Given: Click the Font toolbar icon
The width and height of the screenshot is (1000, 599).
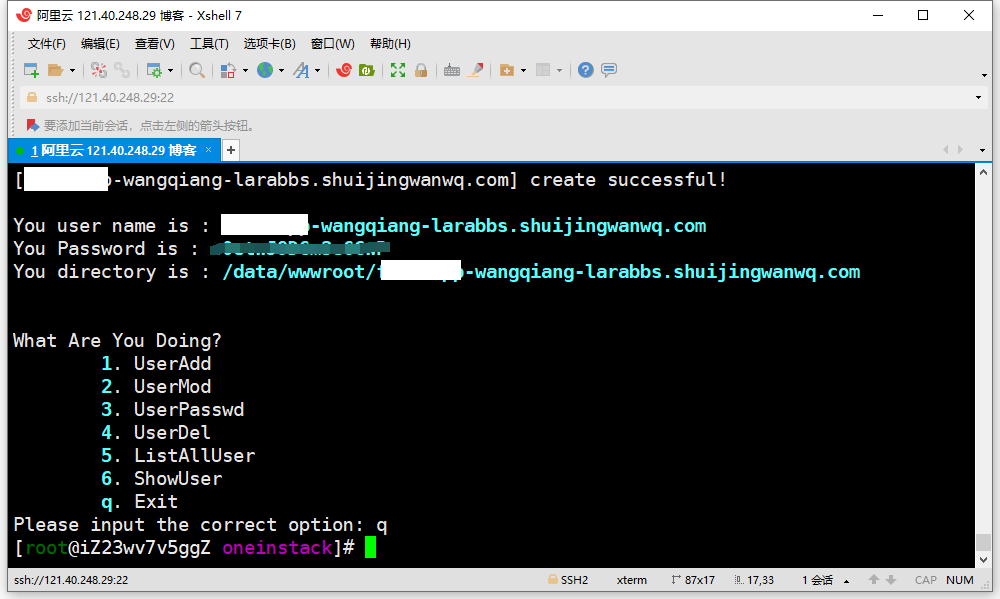Looking at the screenshot, I should 301,70.
